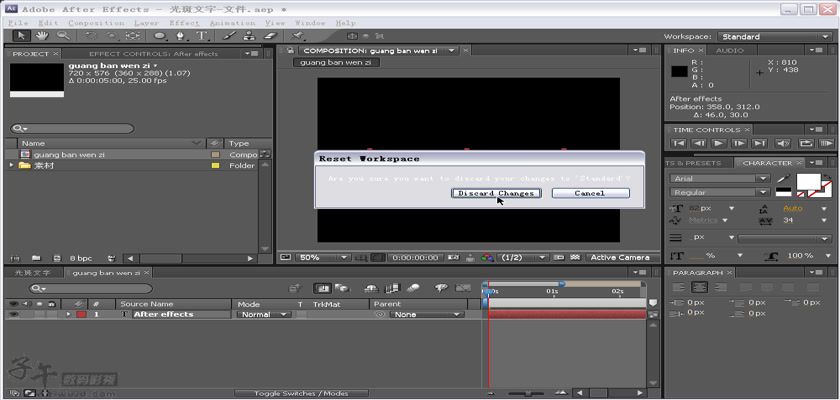The width and height of the screenshot is (840, 400).
Task: Open the Regular font style dropdown
Action: click(x=719, y=192)
